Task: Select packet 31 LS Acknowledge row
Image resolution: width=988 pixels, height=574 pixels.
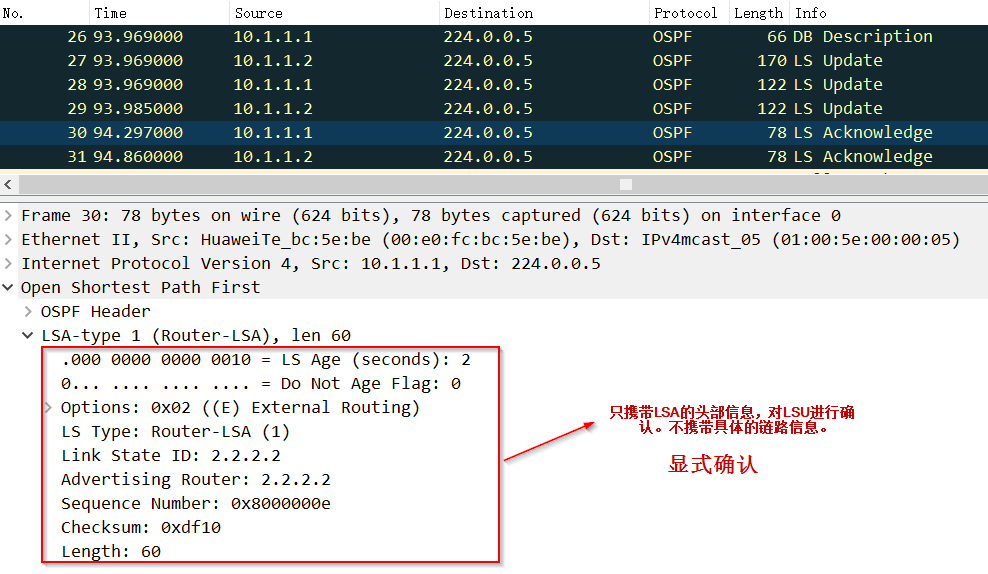Action: pyautogui.click(x=494, y=156)
